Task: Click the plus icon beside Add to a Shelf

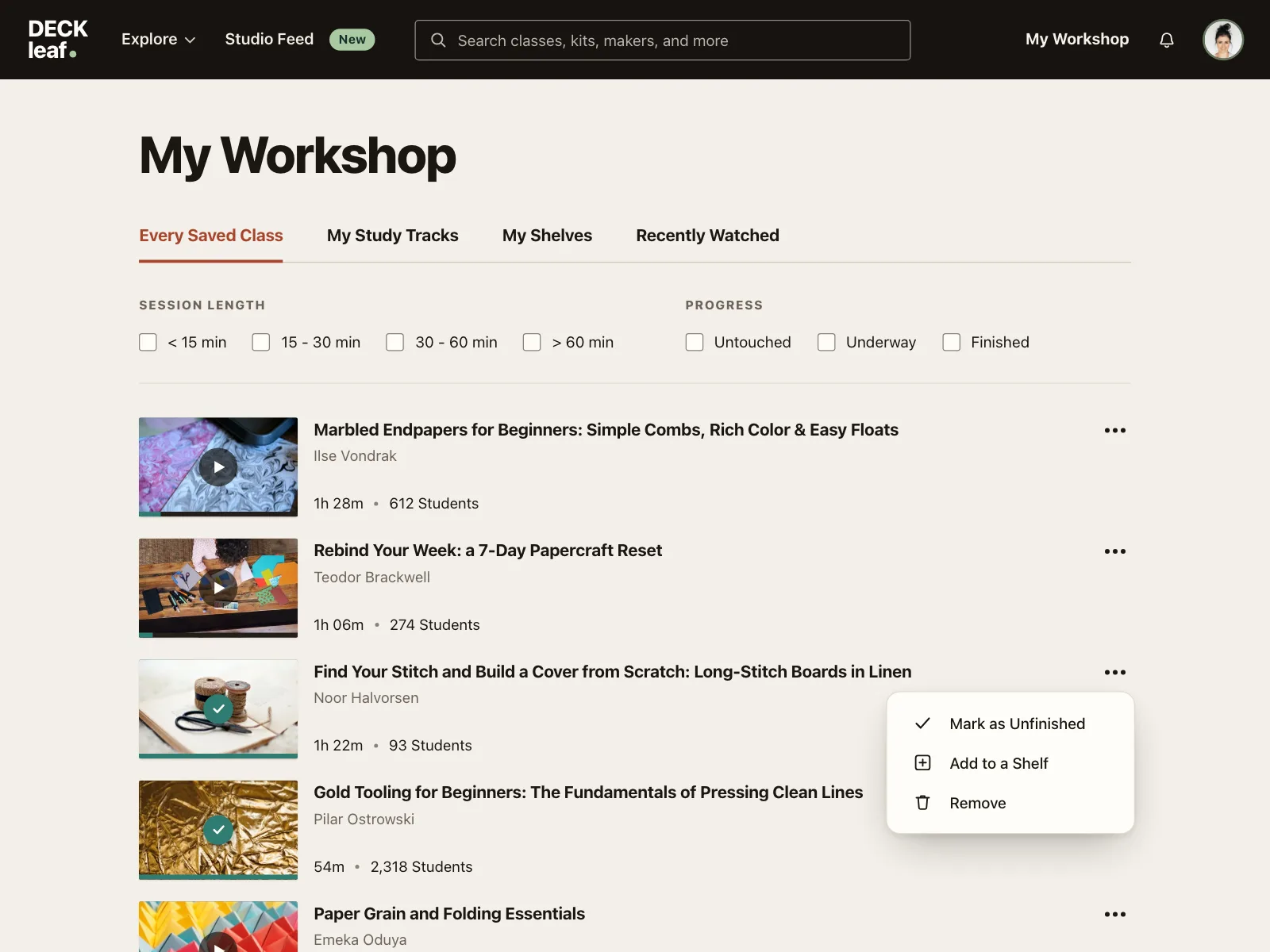Action: point(922,763)
